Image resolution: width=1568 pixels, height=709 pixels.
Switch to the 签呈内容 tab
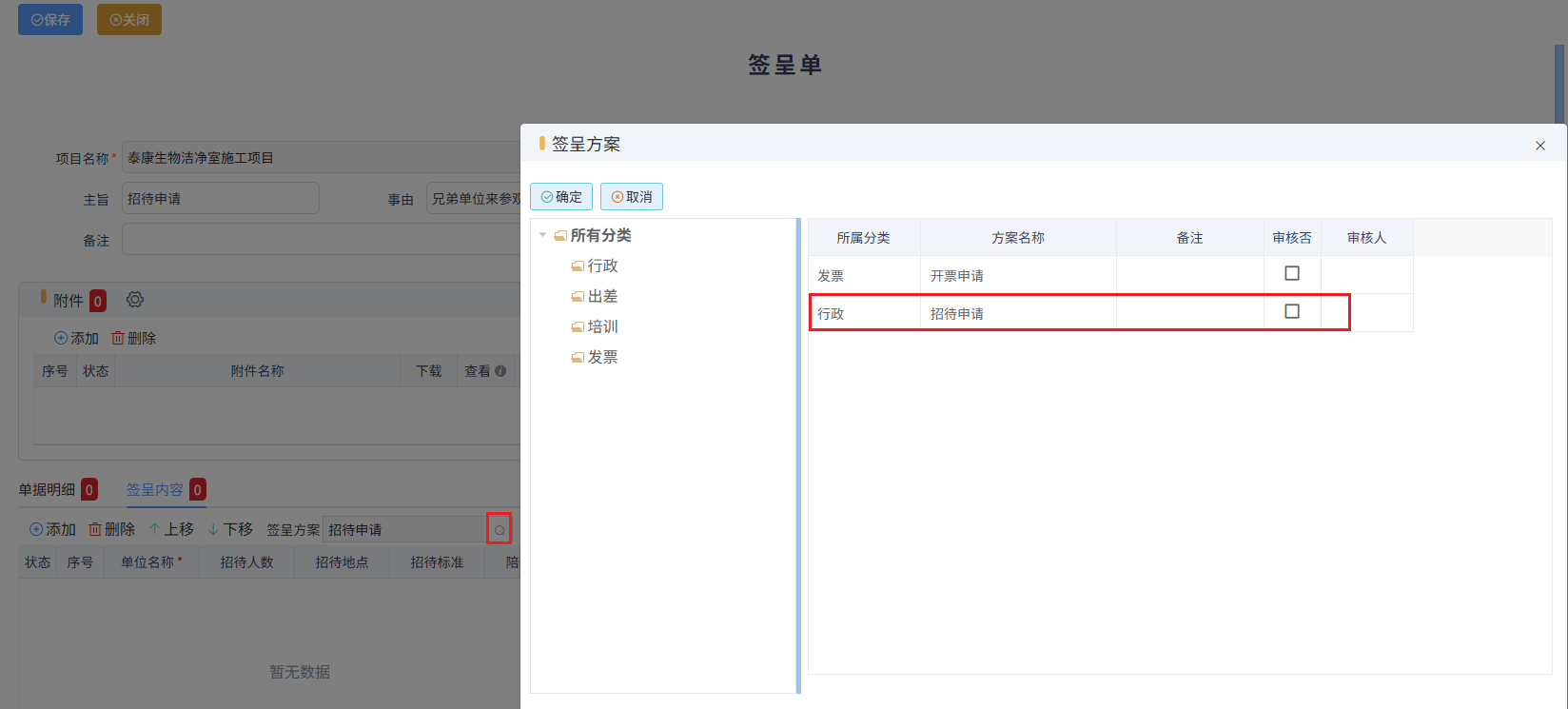pyautogui.click(x=167, y=489)
